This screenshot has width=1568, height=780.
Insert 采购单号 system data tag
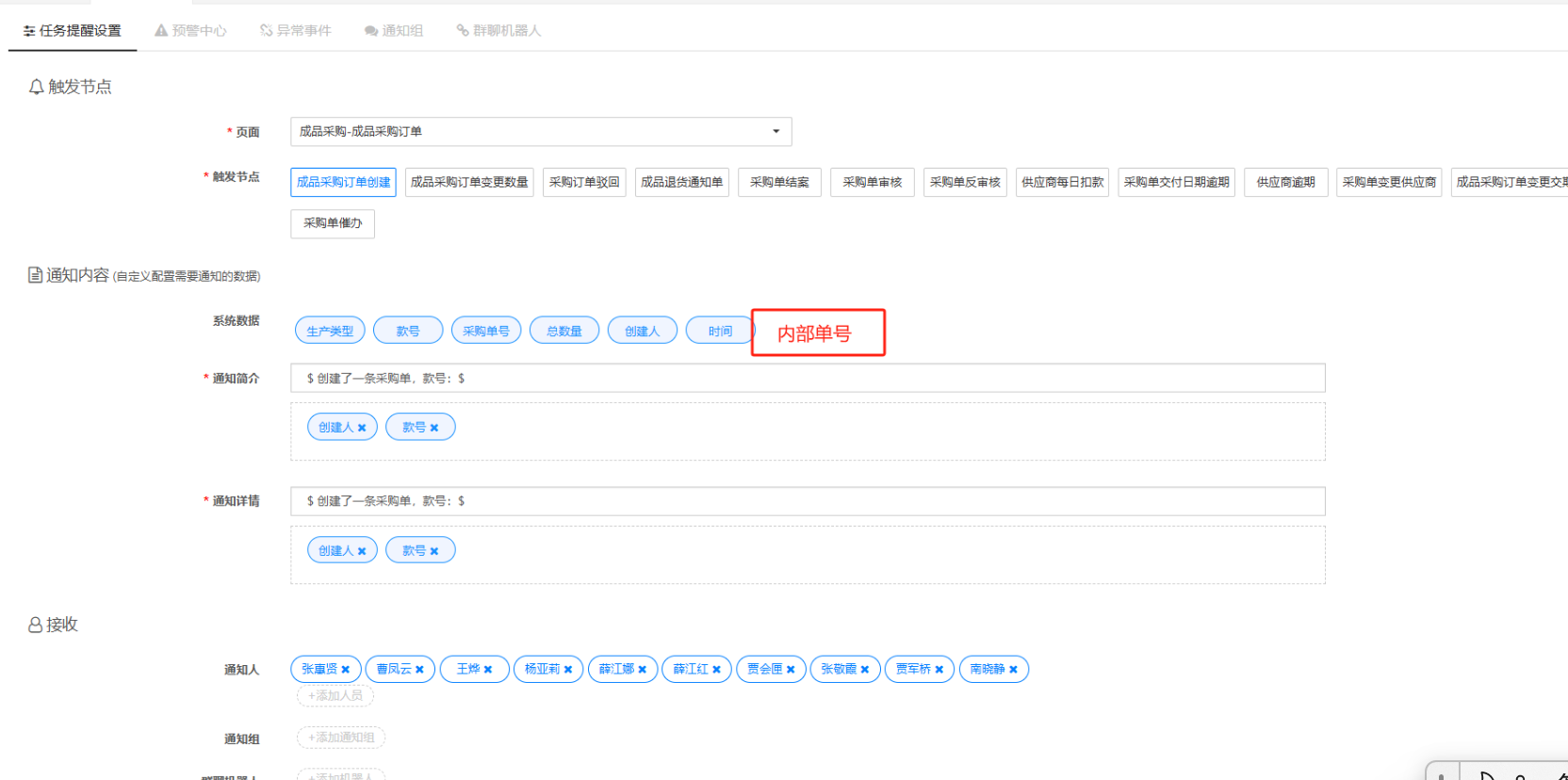tap(486, 331)
